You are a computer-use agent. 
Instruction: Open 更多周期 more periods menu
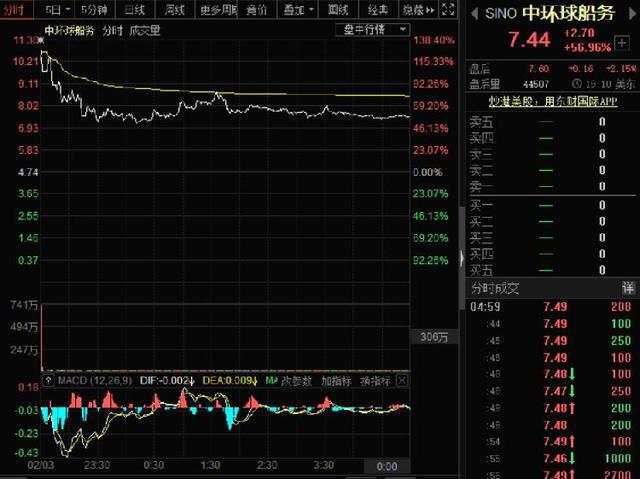[217, 10]
